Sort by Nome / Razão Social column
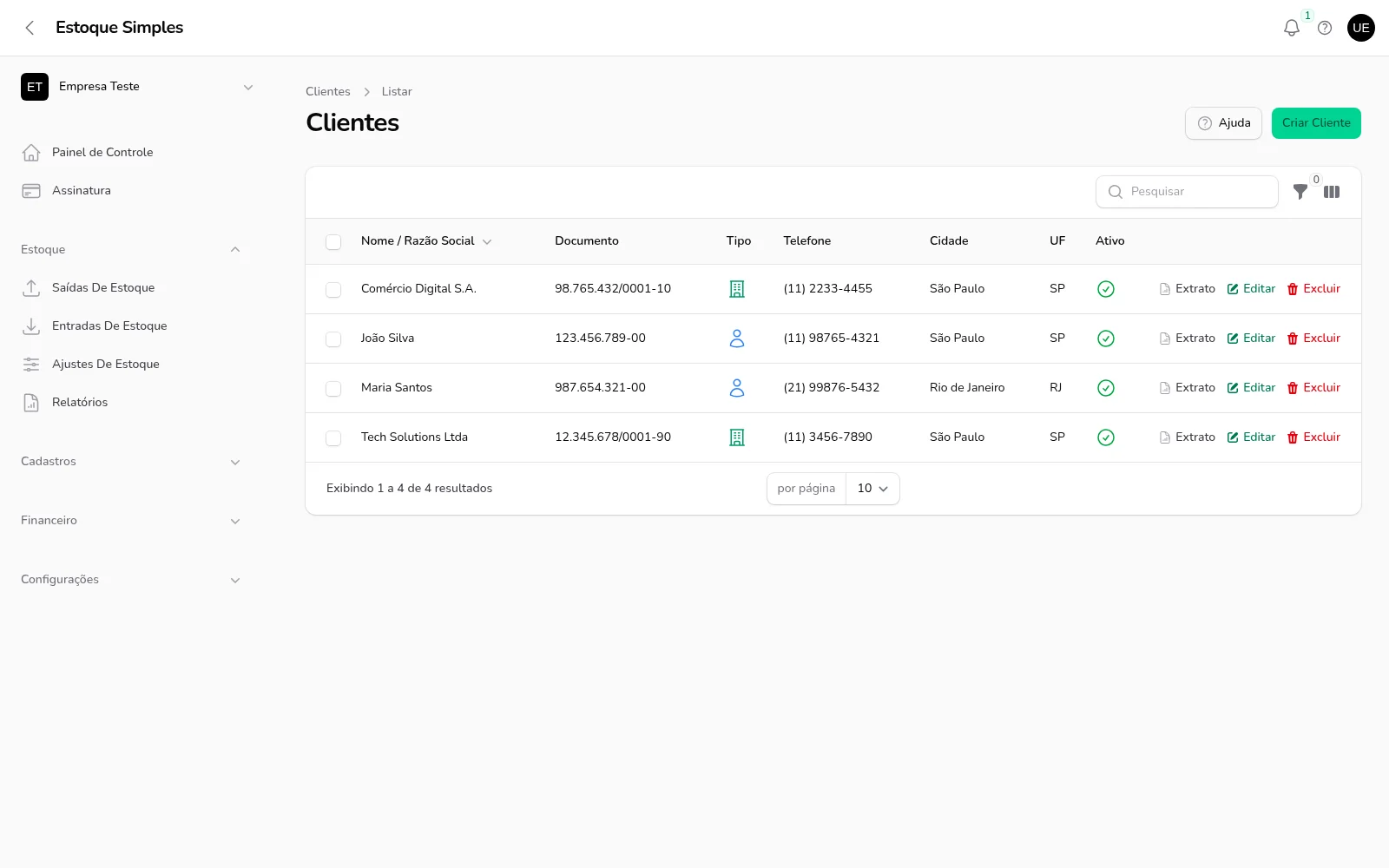 click(426, 241)
